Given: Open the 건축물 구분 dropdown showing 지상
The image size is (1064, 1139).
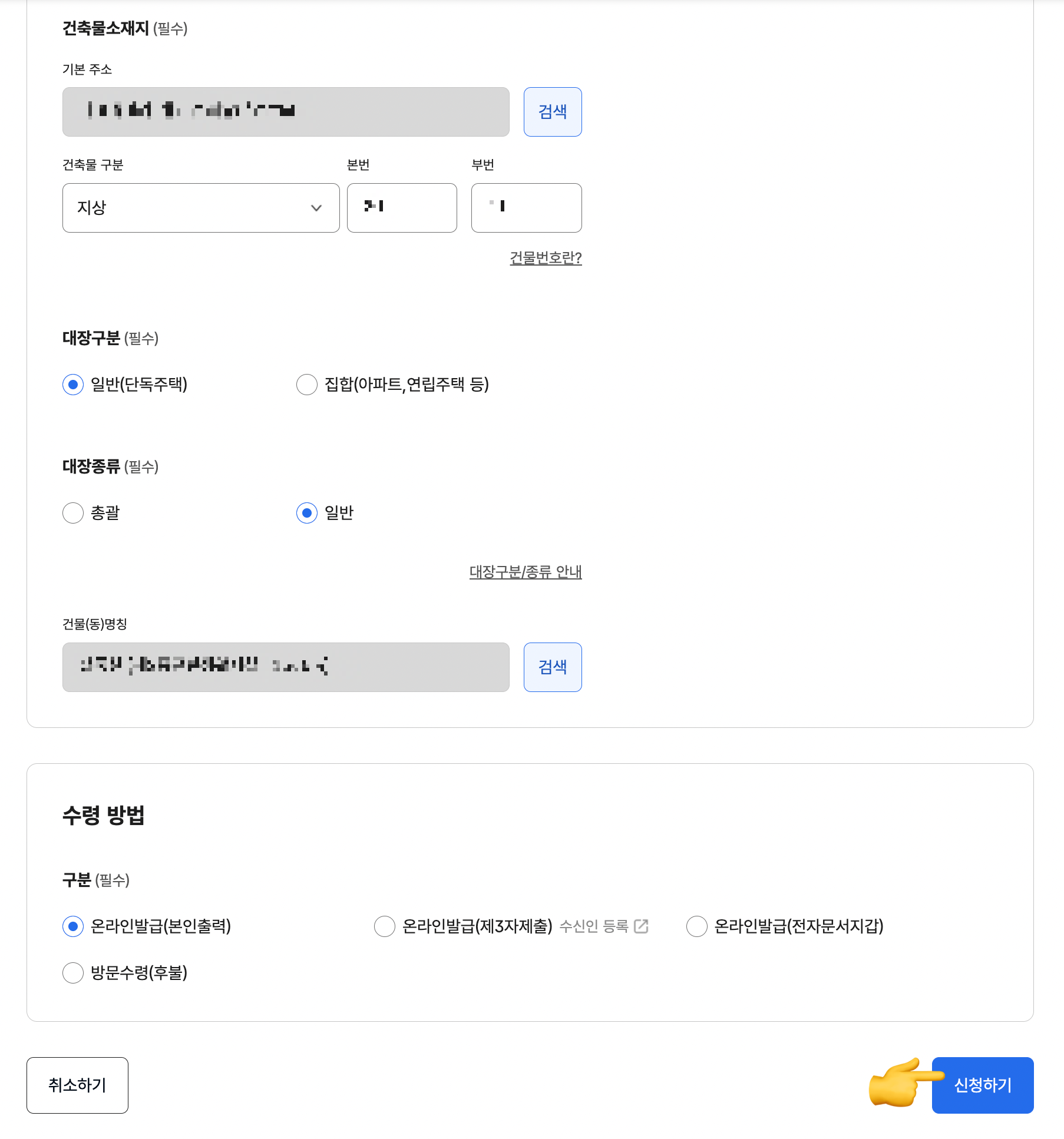Looking at the screenshot, I should coord(201,208).
